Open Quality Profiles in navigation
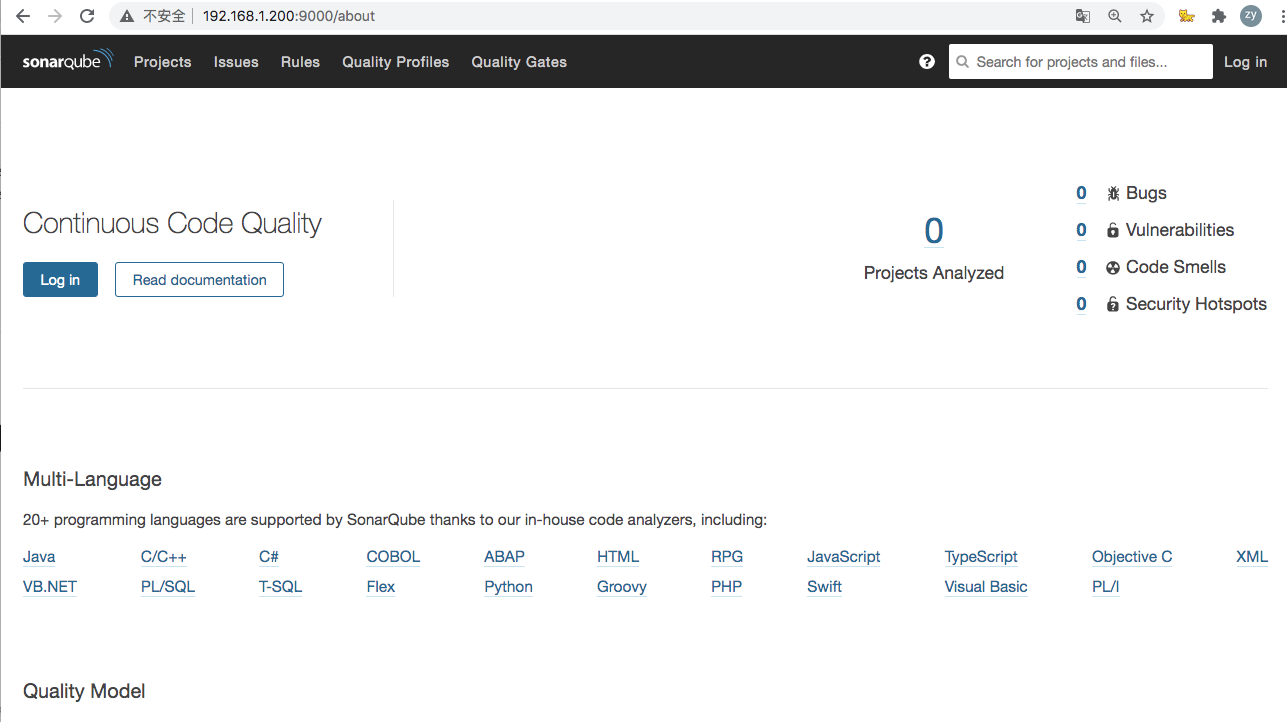Screen dimensions: 1287x722 [x=395, y=62]
